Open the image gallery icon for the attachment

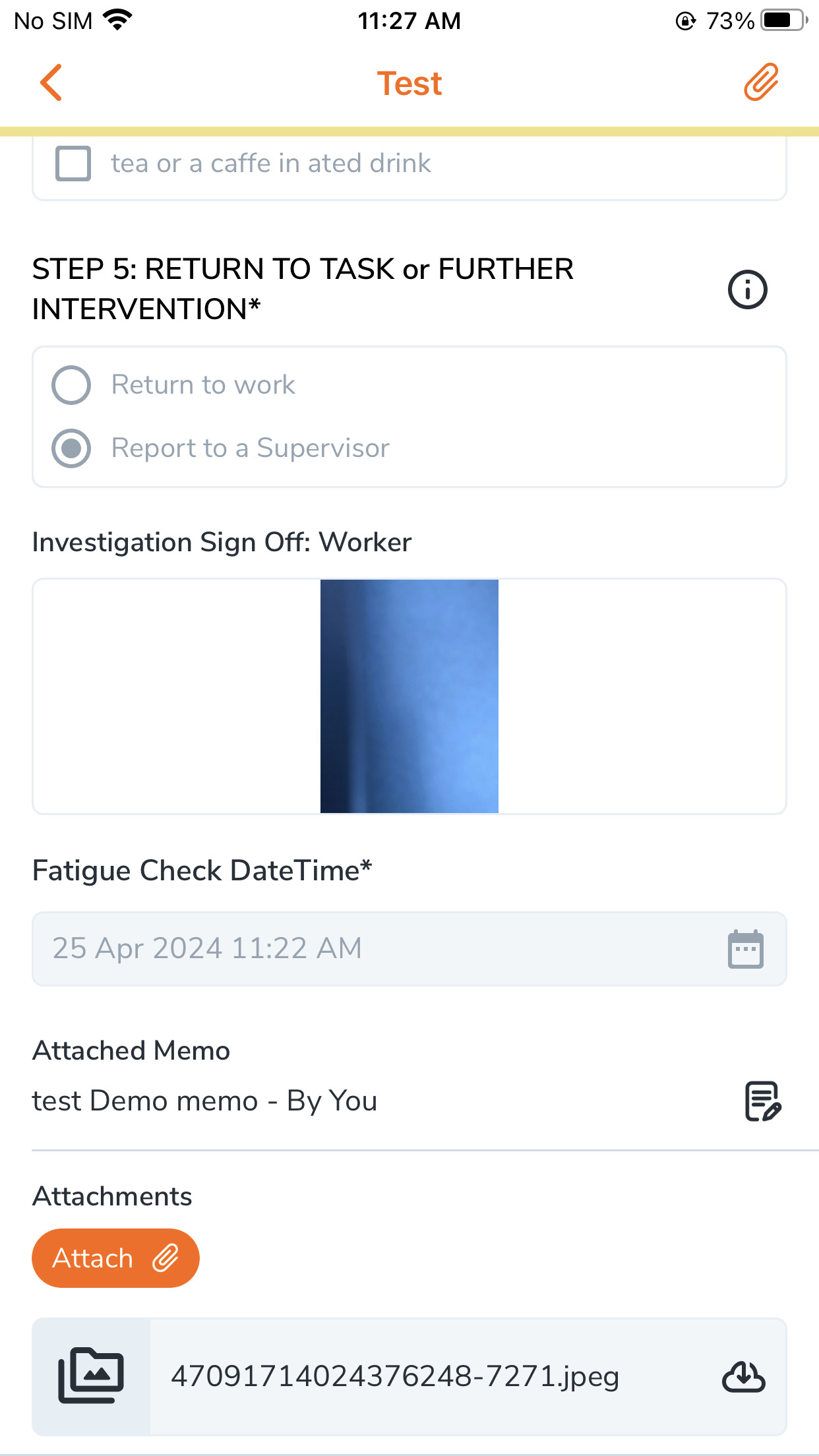pos(91,1376)
